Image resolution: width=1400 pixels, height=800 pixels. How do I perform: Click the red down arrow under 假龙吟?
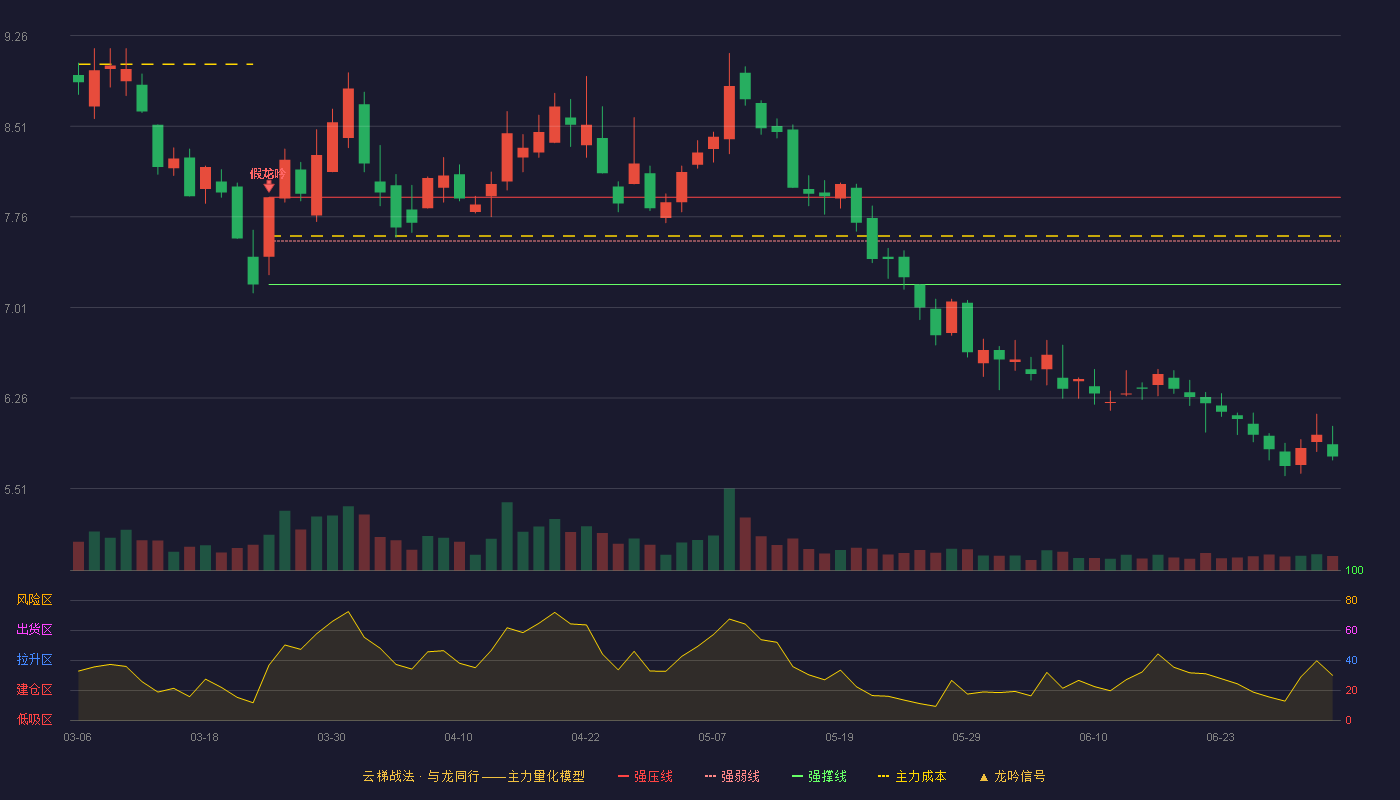pos(269,186)
